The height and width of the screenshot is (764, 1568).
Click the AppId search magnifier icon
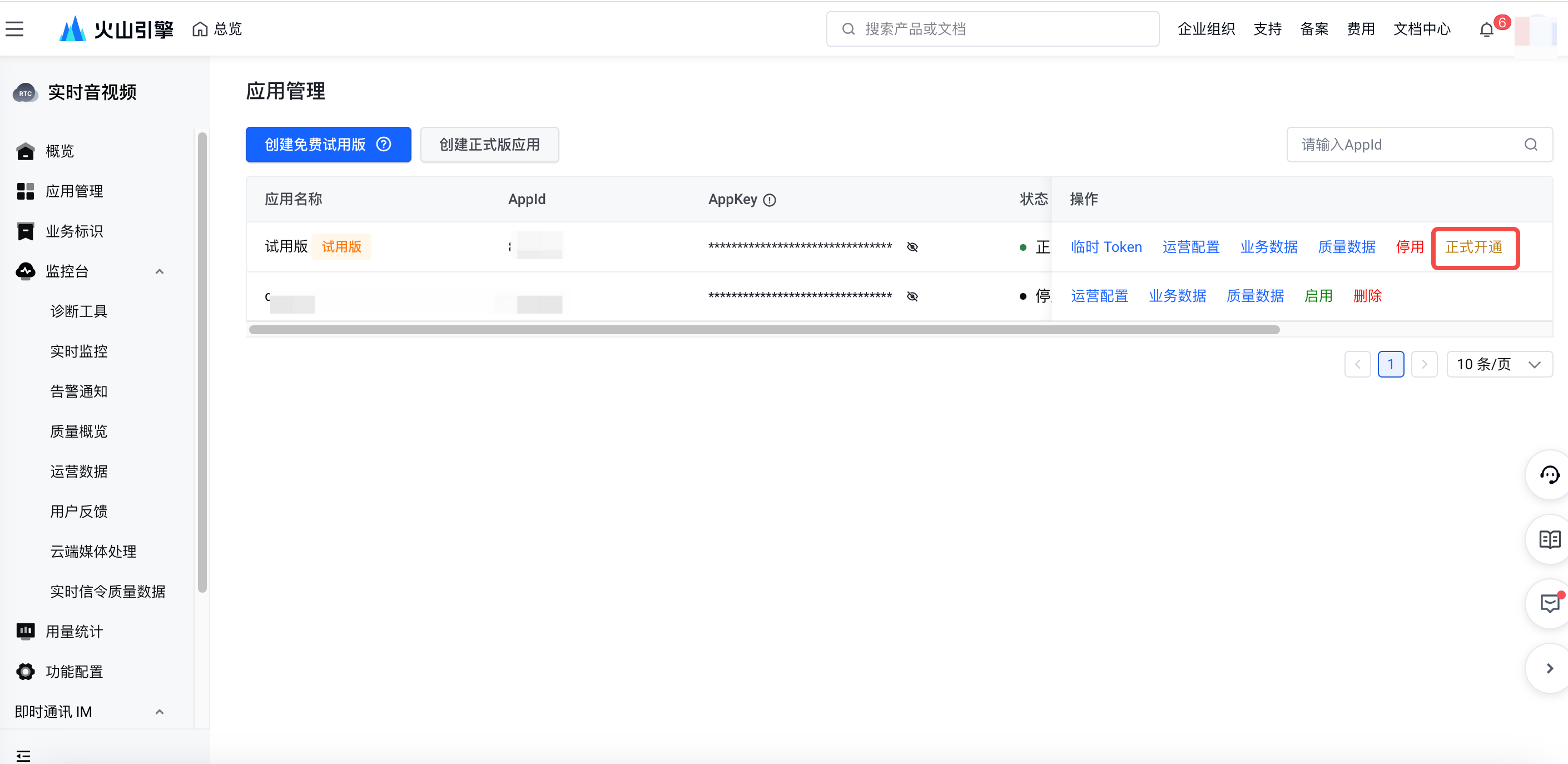(x=1530, y=144)
